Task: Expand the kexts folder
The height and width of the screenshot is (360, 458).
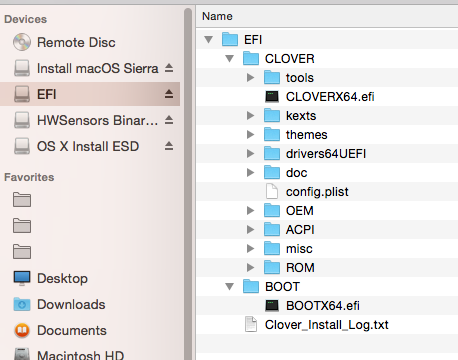Action: point(250,116)
